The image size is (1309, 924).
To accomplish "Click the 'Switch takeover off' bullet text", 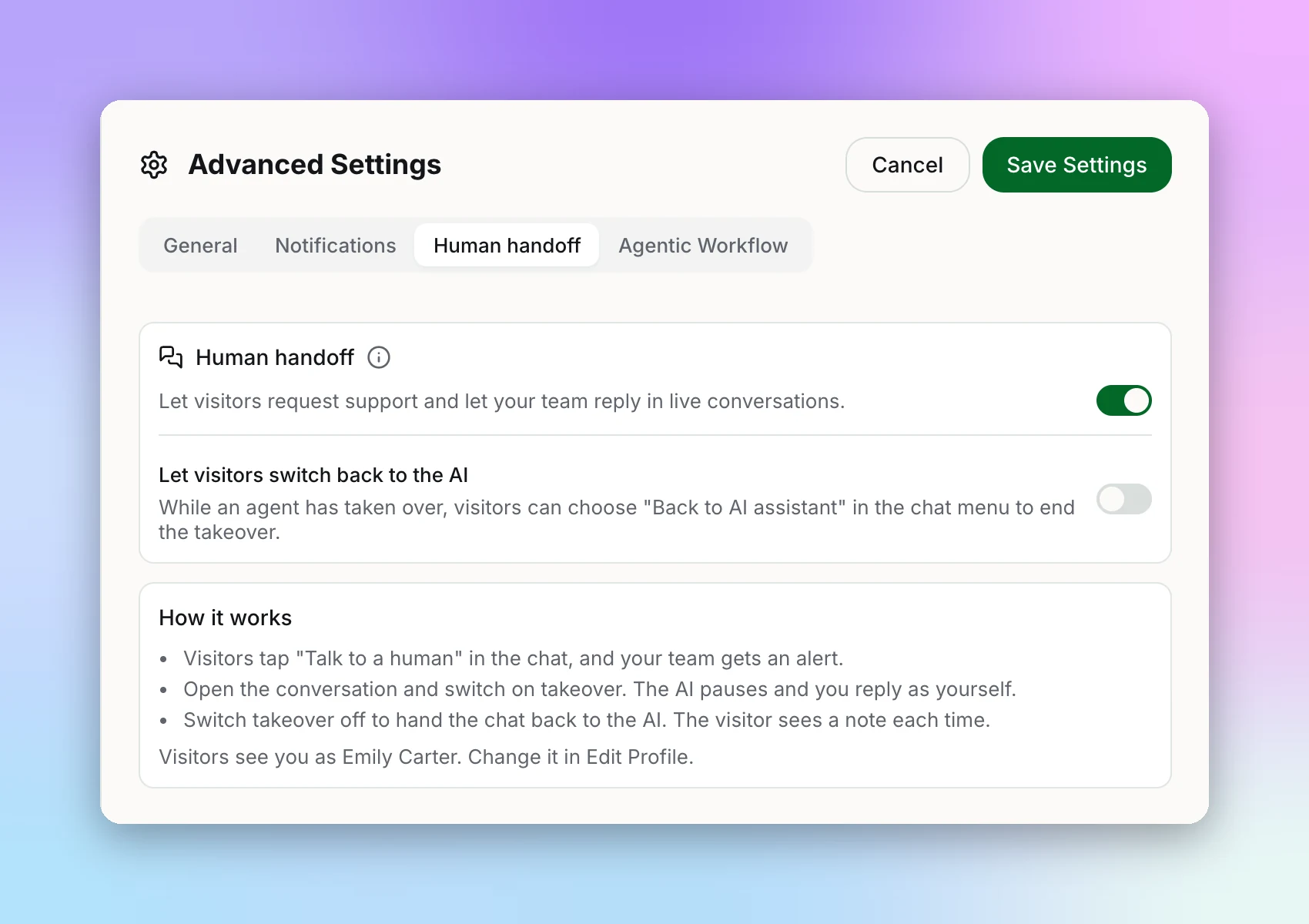I will [587, 720].
